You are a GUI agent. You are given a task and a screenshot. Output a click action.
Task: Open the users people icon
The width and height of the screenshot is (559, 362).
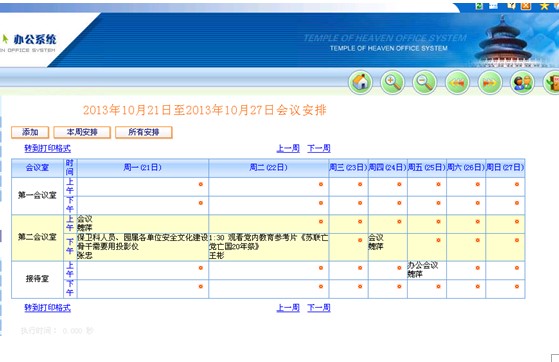(522, 82)
